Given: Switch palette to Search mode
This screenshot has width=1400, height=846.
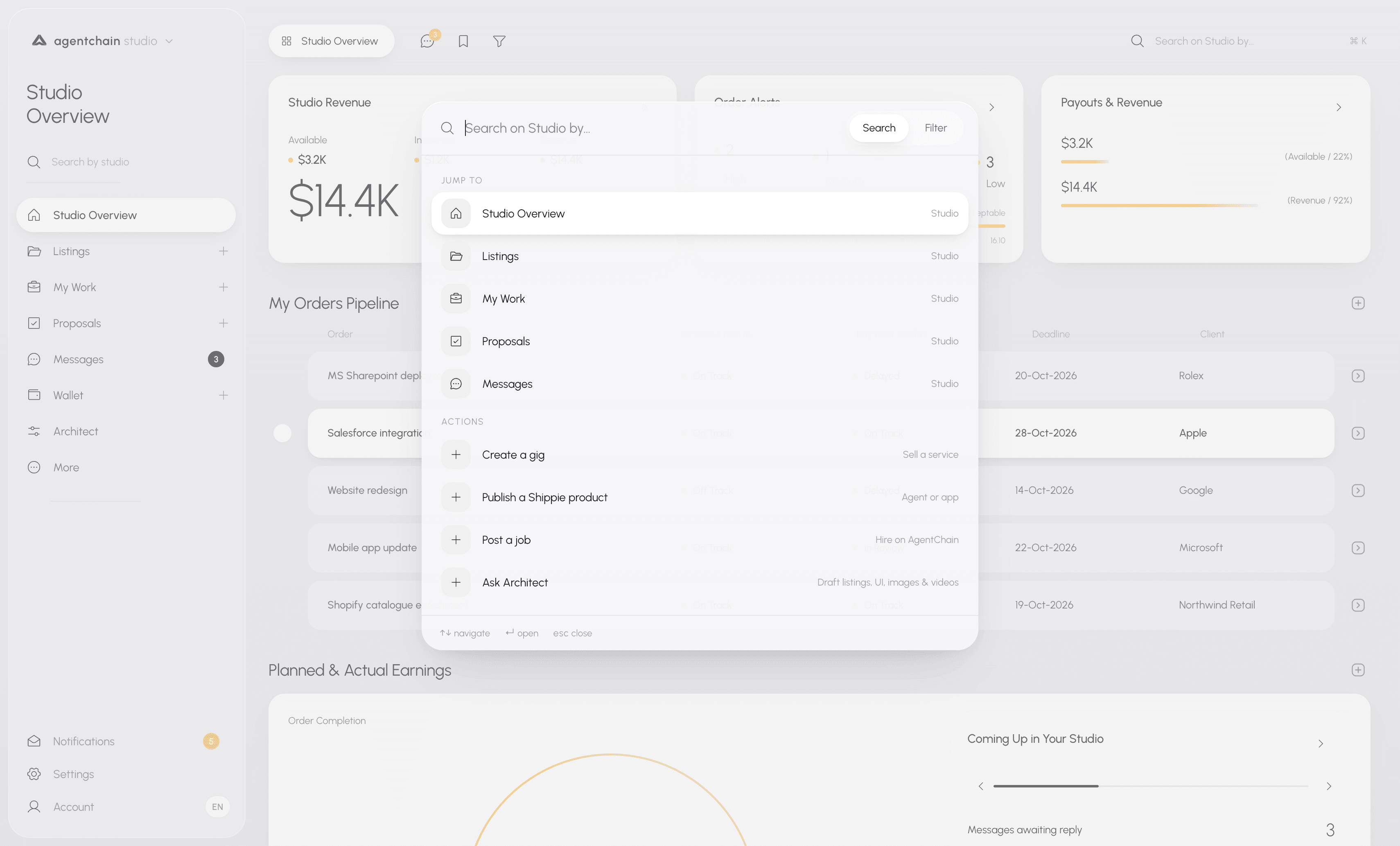Looking at the screenshot, I should coord(878,128).
